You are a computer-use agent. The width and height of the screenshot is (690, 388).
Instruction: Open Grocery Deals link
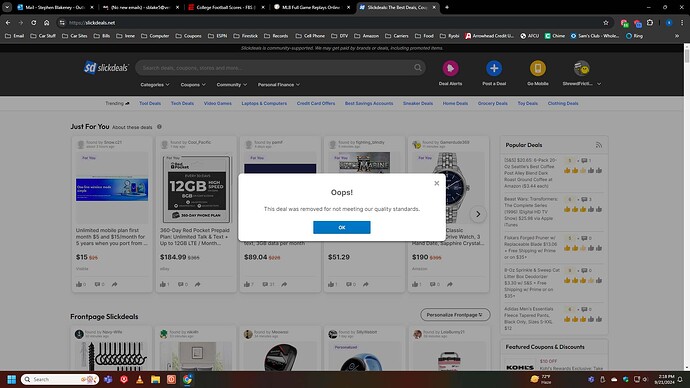(x=492, y=103)
